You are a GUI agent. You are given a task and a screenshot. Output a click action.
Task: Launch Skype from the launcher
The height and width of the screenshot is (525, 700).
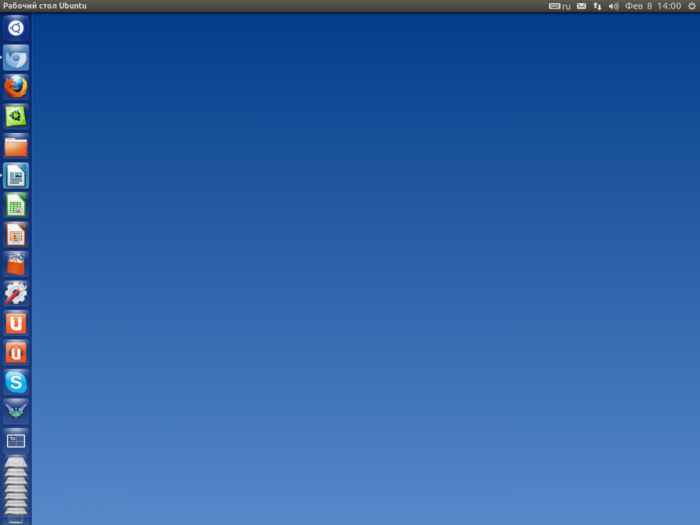pyautogui.click(x=16, y=382)
